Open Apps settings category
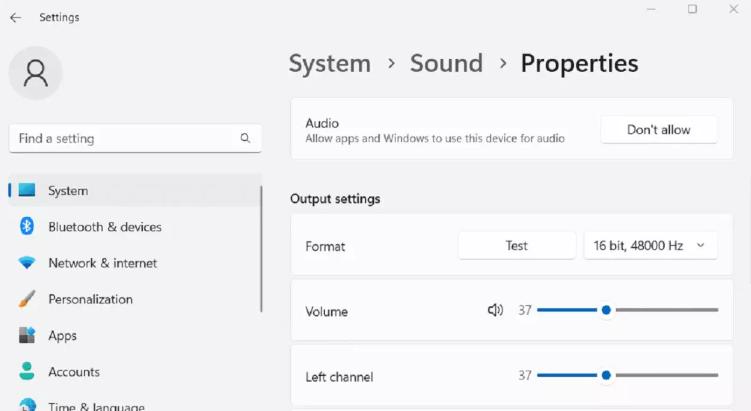The height and width of the screenshot is (411, 751). pos(135,335)
